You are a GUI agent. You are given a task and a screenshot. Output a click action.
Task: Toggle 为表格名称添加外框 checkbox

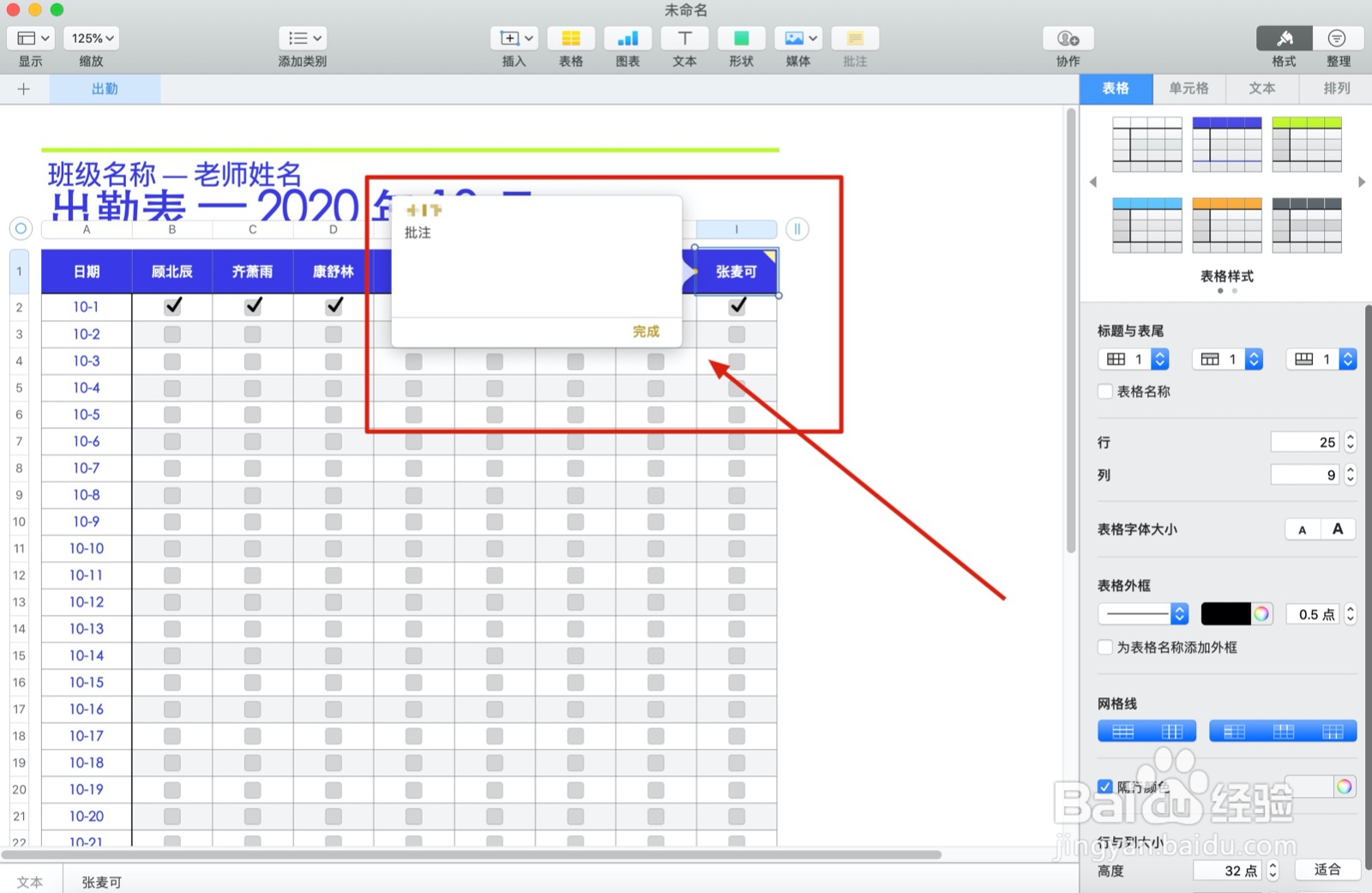pyautogui.click(x=1105, y=648)
